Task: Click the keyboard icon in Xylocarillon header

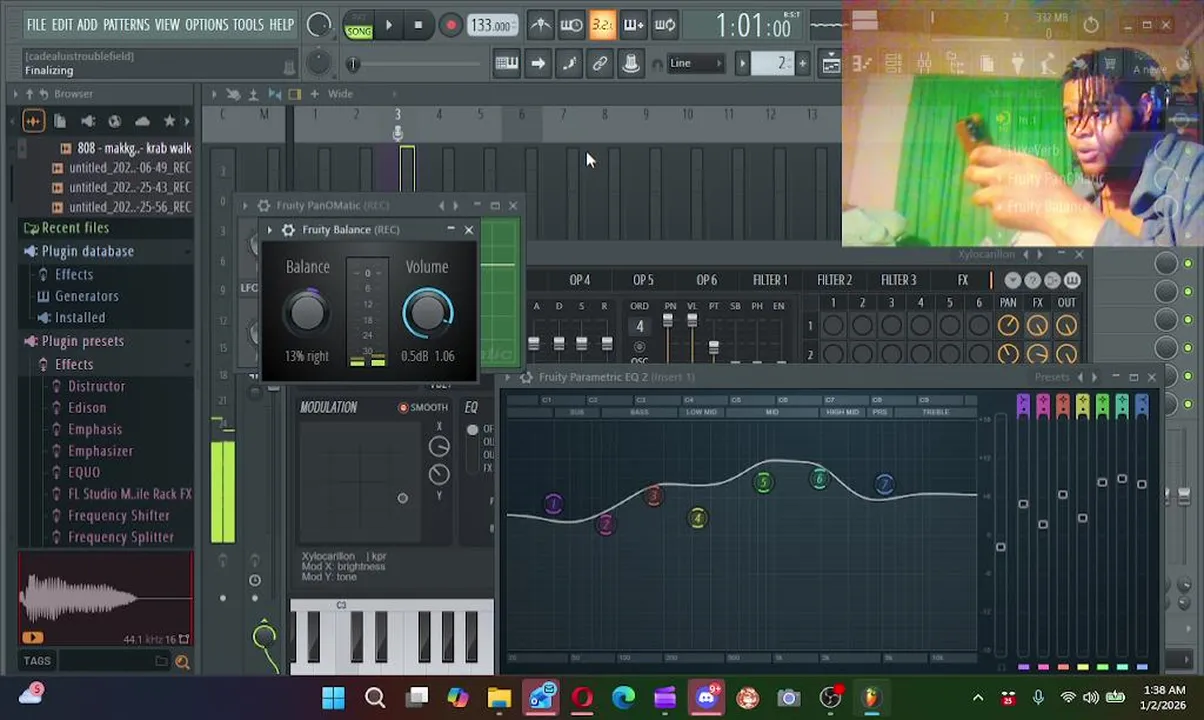Action: (x=1072, y=280)
